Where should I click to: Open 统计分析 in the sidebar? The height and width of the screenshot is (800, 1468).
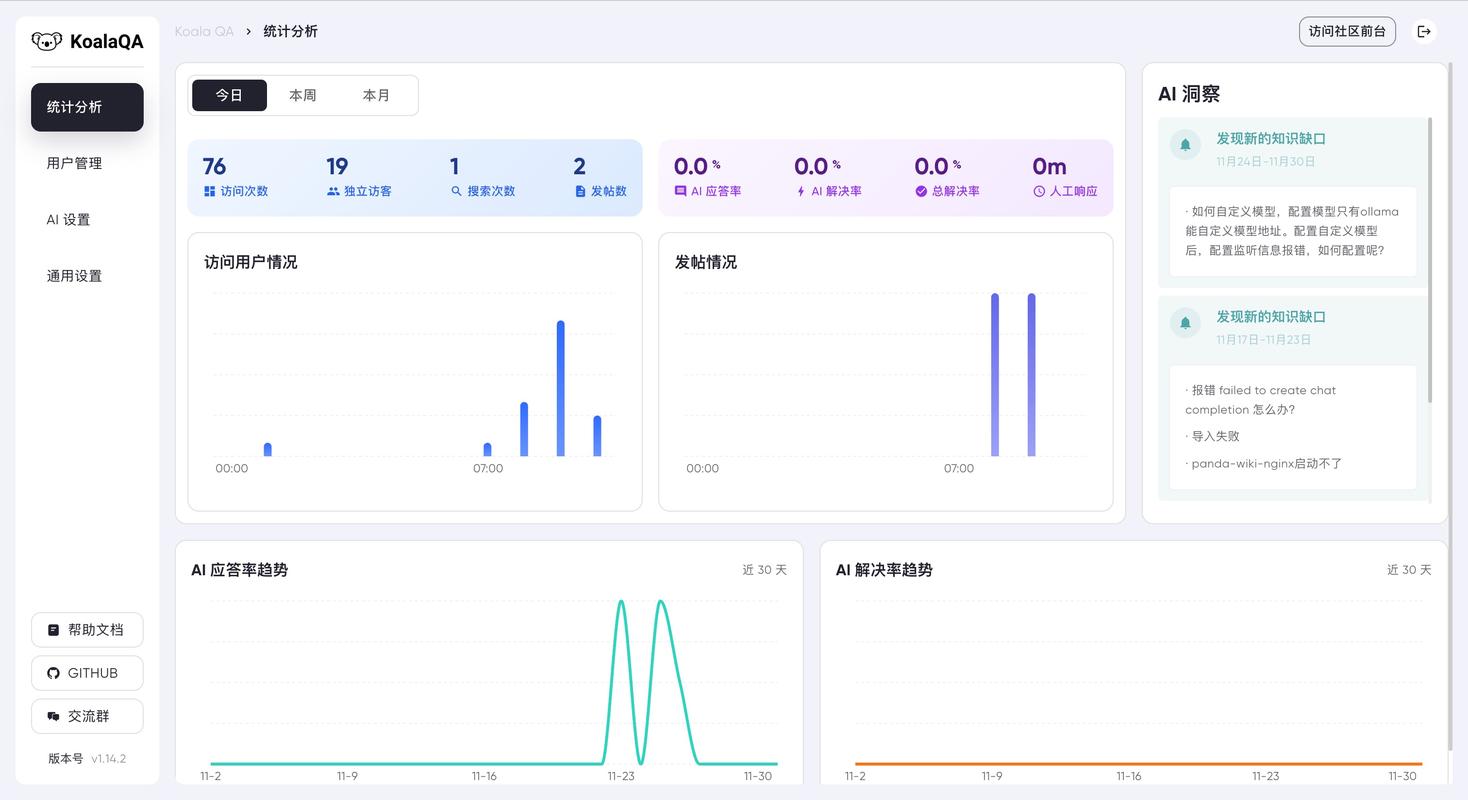coord(87,107)
